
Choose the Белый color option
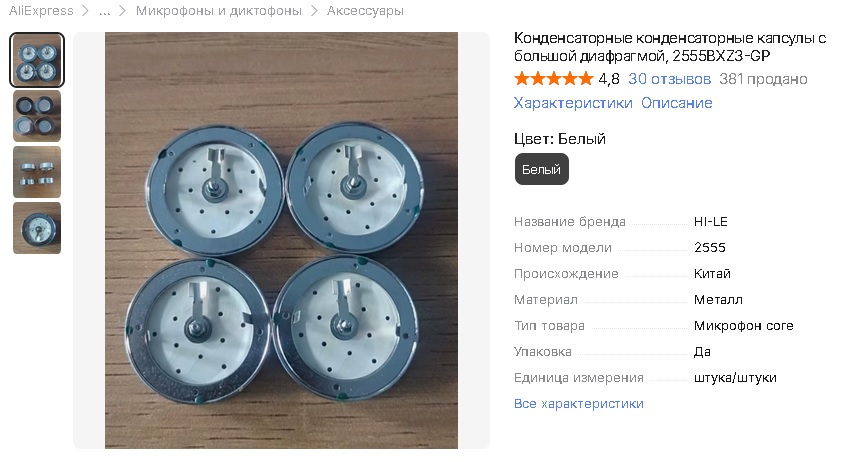(x=541, y=169)
